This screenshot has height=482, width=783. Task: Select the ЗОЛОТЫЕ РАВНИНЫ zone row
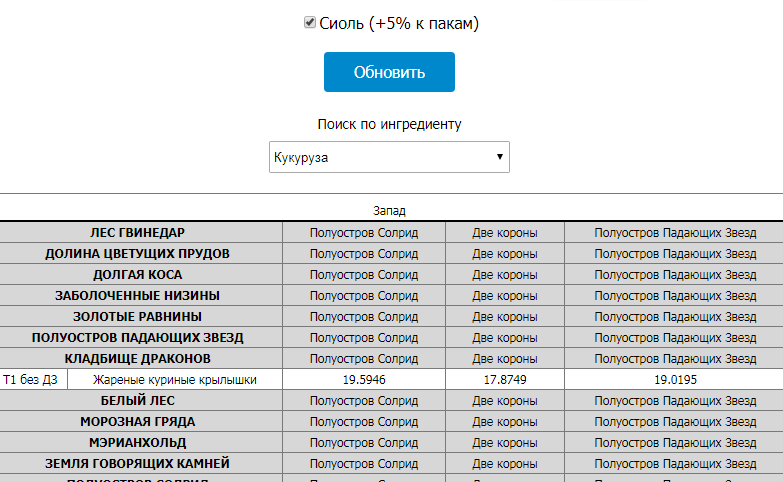pyautogui.click(x=138, y=317)
